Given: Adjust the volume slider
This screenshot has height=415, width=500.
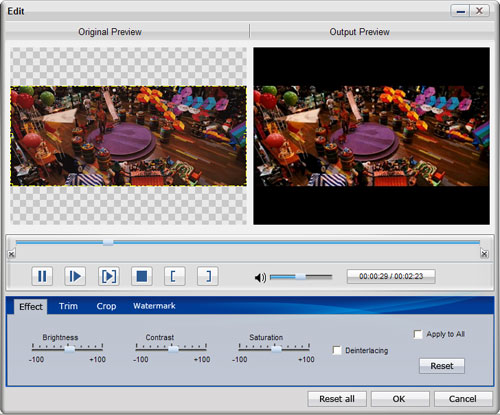Looking at the screenshot, I should point(301,277).
